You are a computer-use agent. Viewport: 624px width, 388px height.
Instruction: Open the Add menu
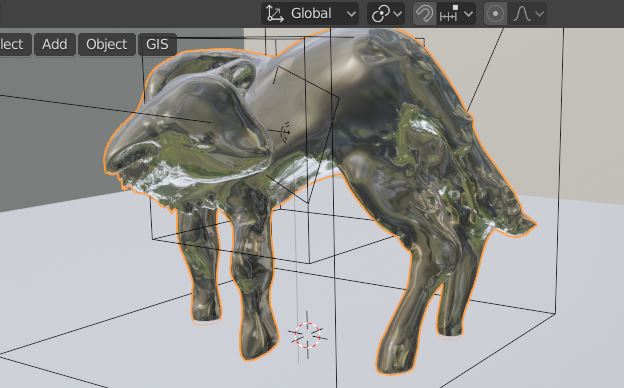[55, 44]
